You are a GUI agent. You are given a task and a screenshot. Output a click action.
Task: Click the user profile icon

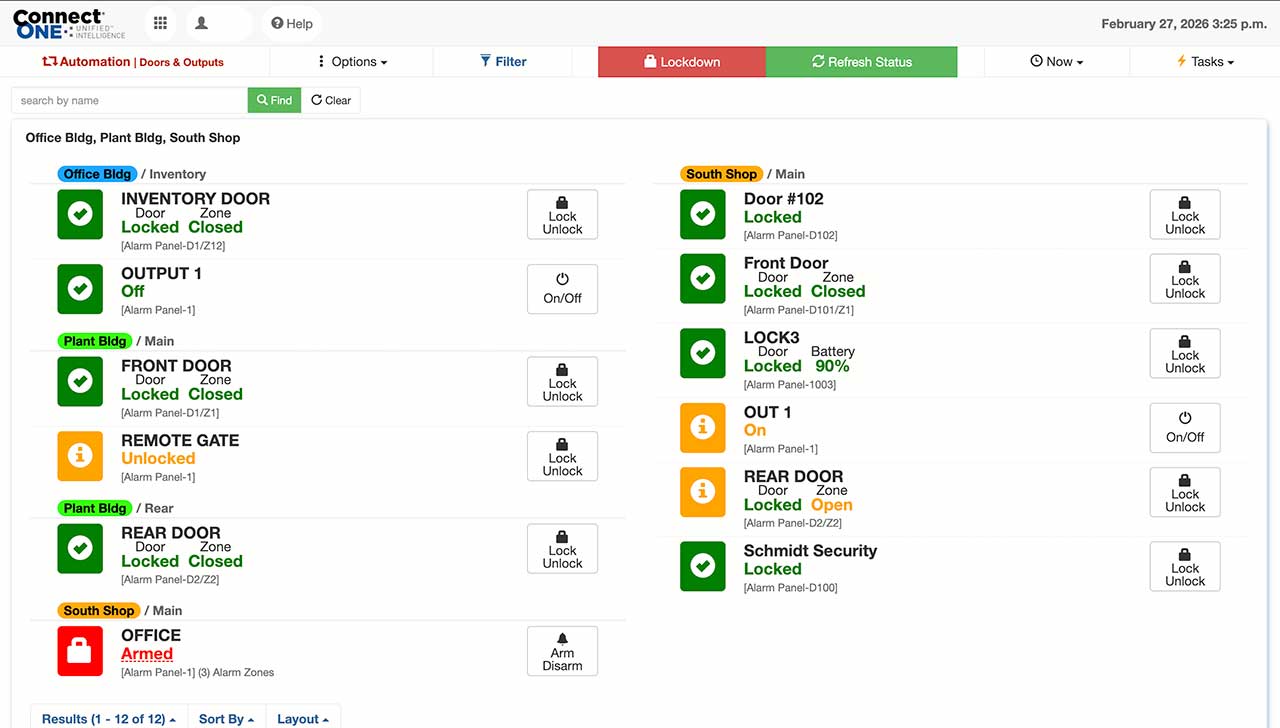[x=202, y=23]
